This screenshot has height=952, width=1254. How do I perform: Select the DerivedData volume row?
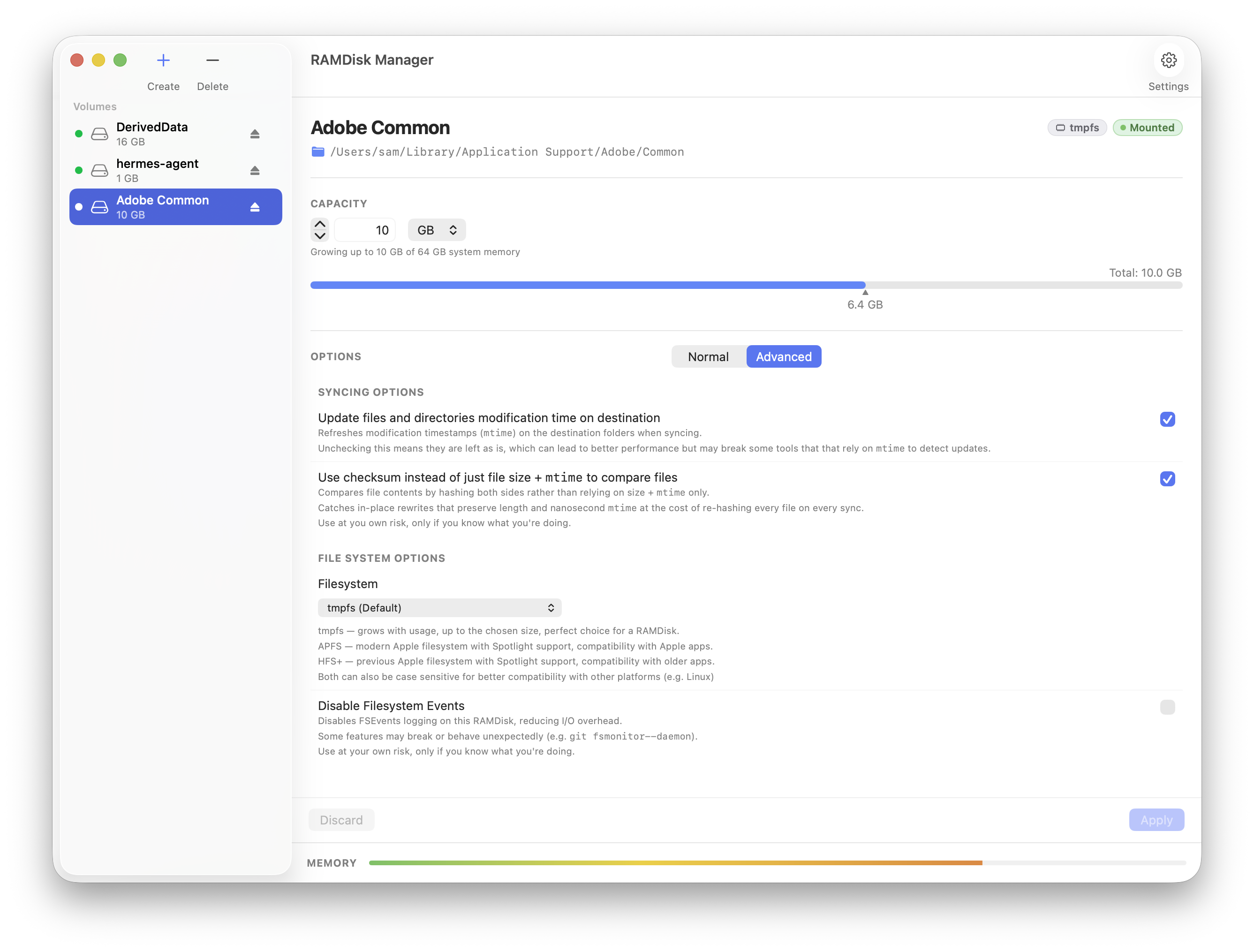click(176, 134)
